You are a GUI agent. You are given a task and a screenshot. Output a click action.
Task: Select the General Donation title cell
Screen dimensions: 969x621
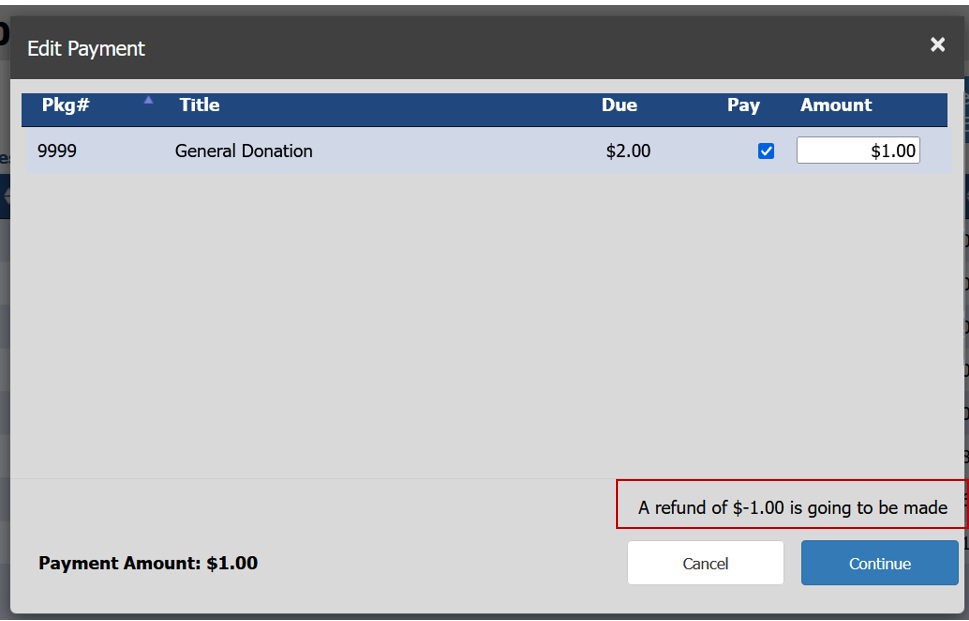click(x=244, y=151)
